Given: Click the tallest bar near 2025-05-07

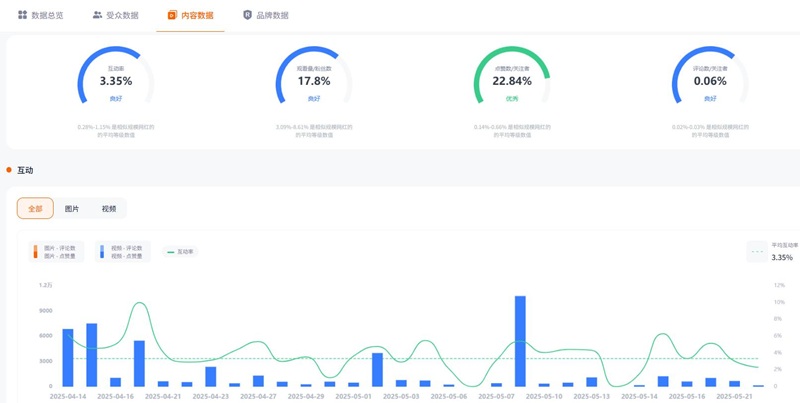Looking at the screenshot, I should tap(520, 340).
